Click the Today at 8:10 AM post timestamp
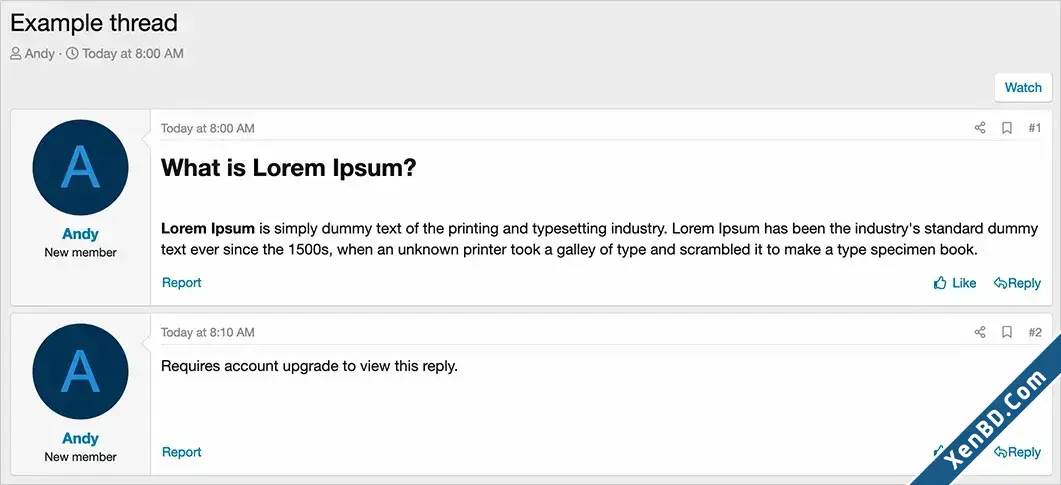The width and height of the screenshot is (1061, 485). coord(208,332)
